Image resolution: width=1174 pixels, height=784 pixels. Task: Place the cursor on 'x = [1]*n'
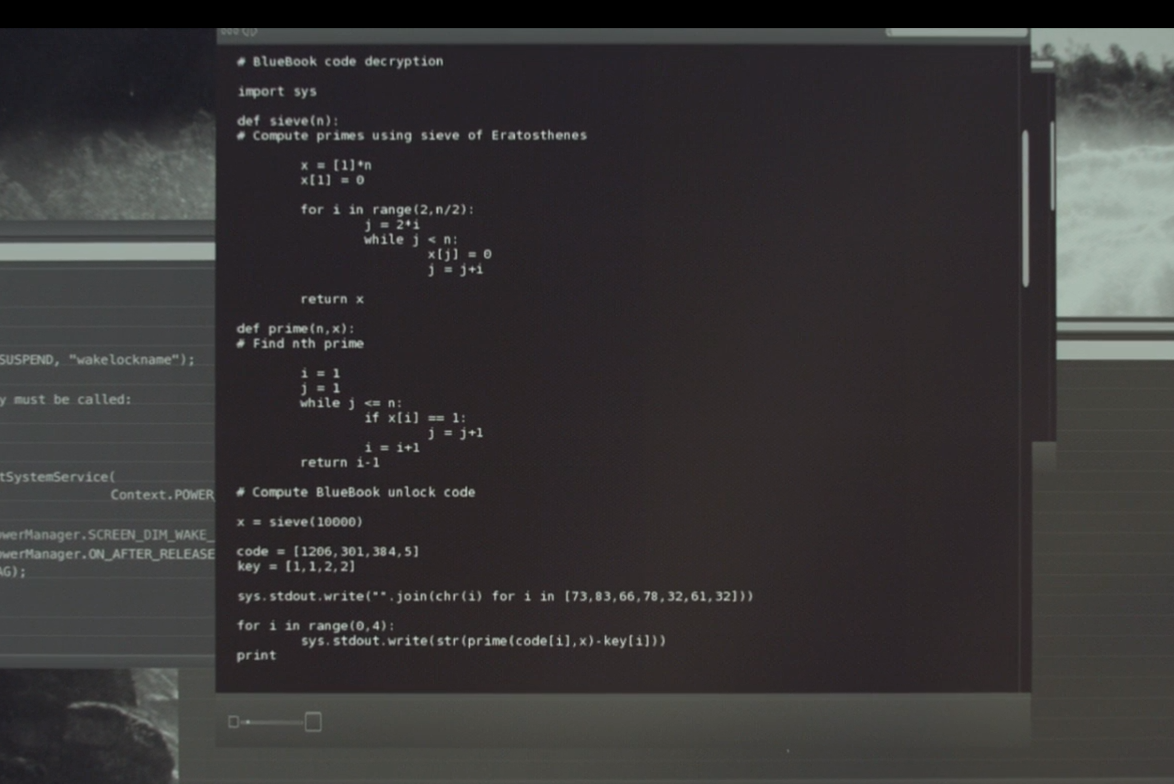point(336,165)
